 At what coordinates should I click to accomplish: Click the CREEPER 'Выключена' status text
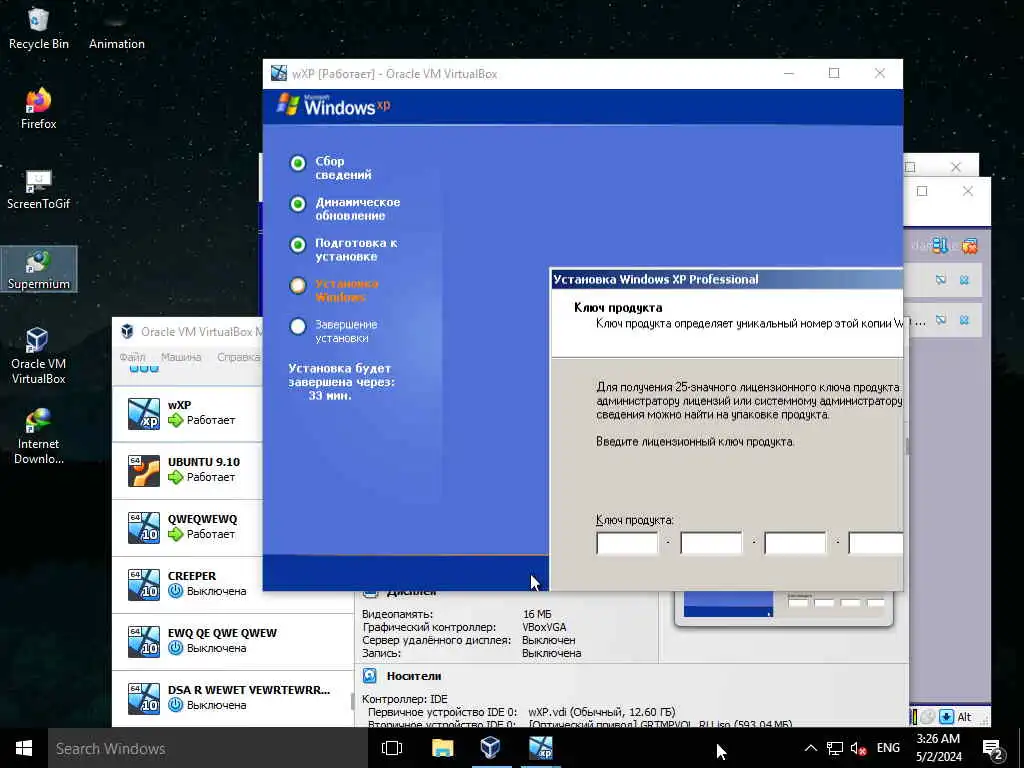pyautogui.click(x=217, y=591)
